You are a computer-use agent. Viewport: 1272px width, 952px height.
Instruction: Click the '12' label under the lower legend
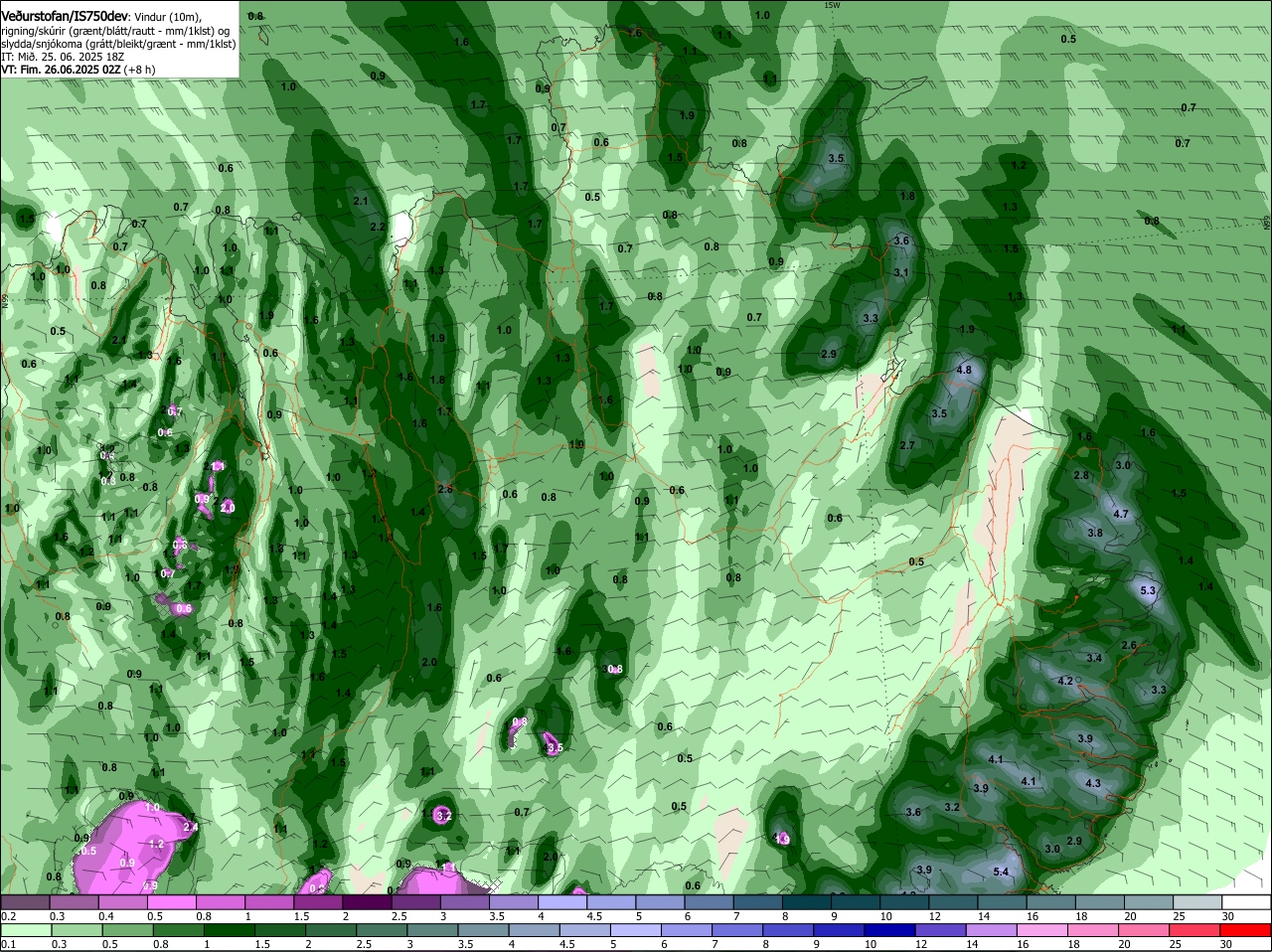(x=920, y=943)
